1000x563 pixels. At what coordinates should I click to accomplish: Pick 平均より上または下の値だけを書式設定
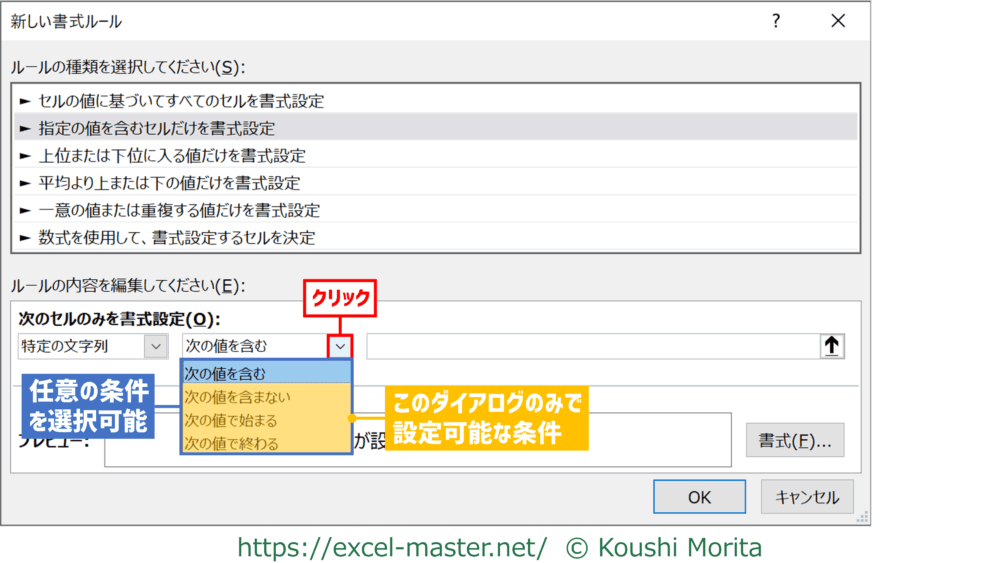168,183
